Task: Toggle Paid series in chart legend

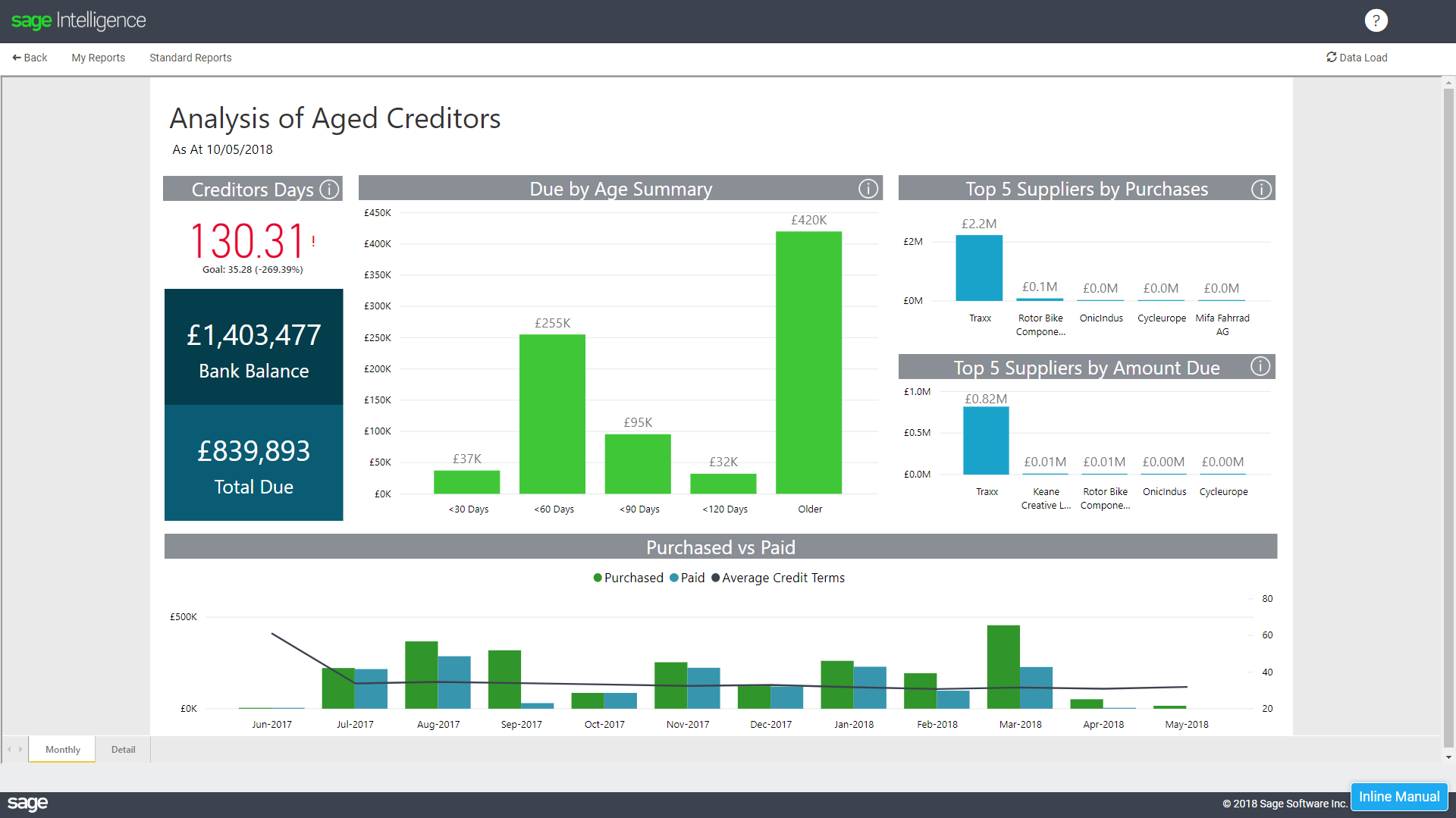Action: coord(688,578)
